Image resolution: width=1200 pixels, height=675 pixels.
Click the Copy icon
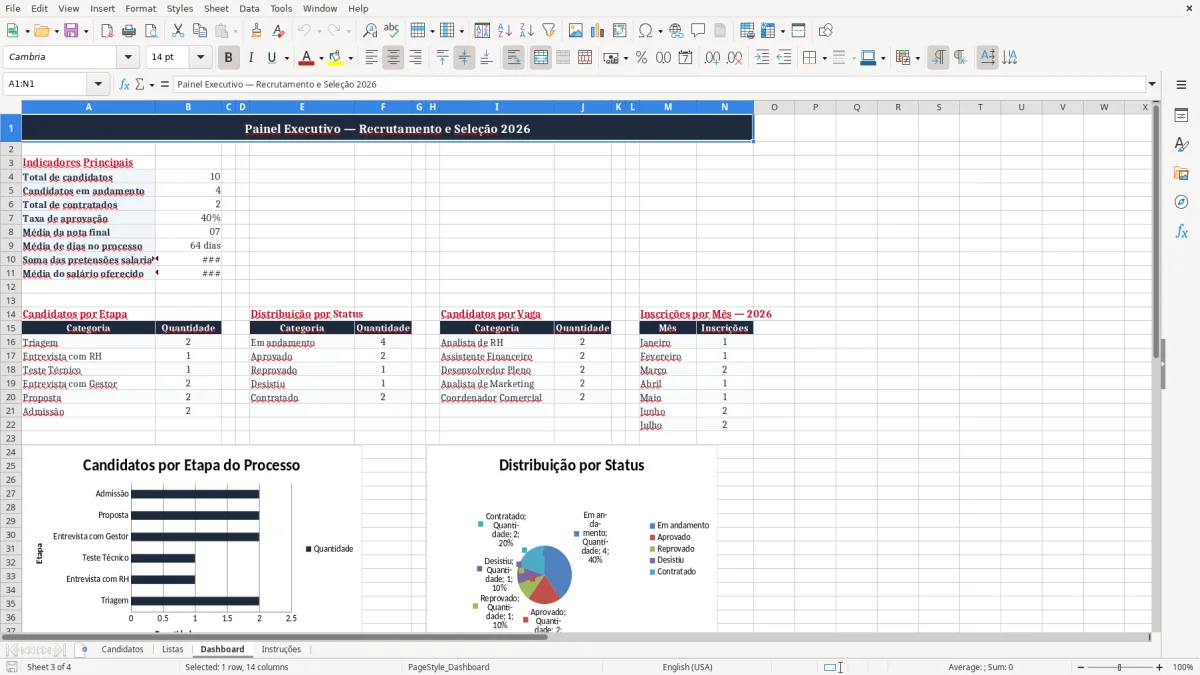tap(200, 31)
